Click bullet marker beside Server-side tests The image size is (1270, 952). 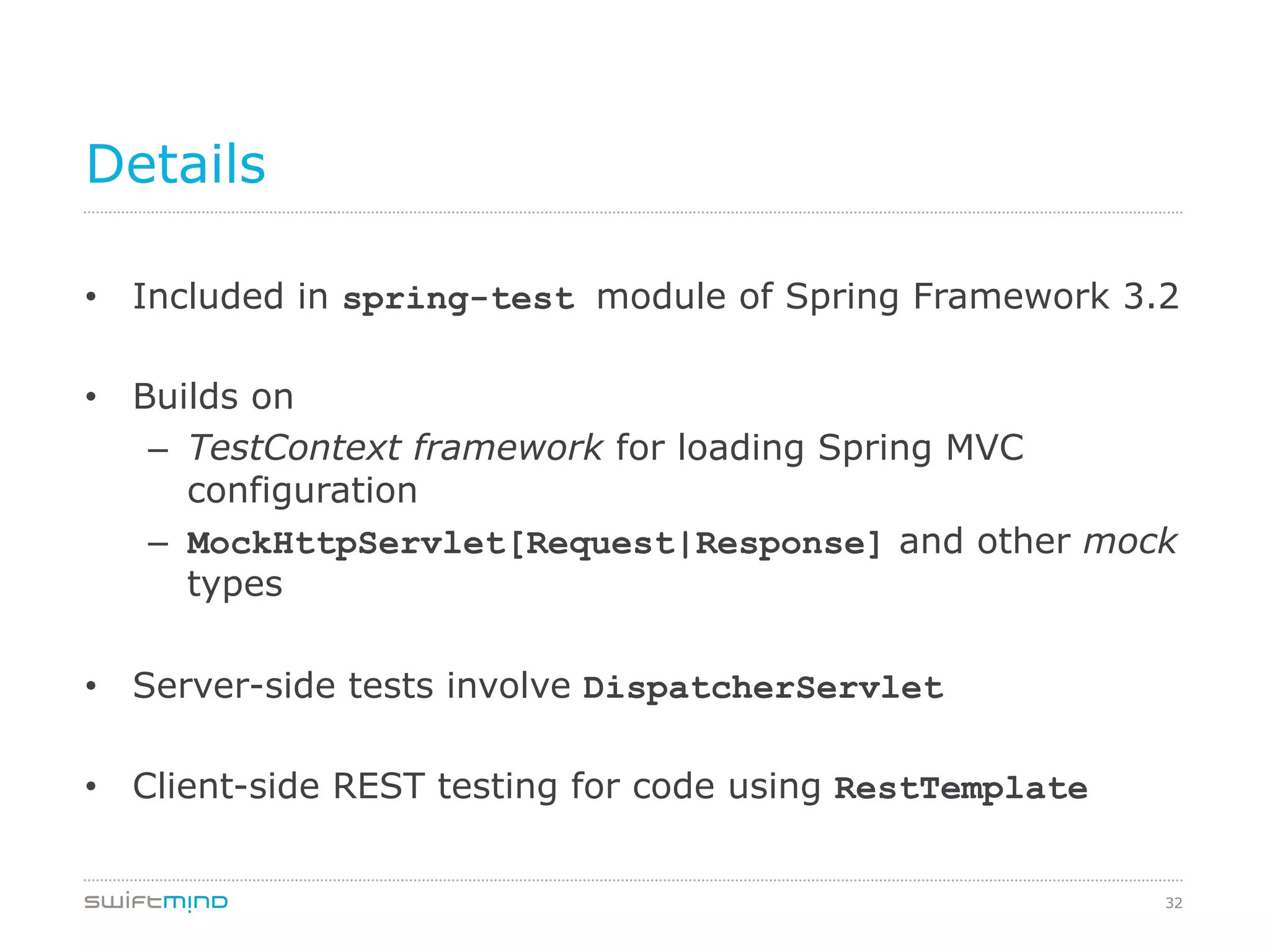coord(91,686)
